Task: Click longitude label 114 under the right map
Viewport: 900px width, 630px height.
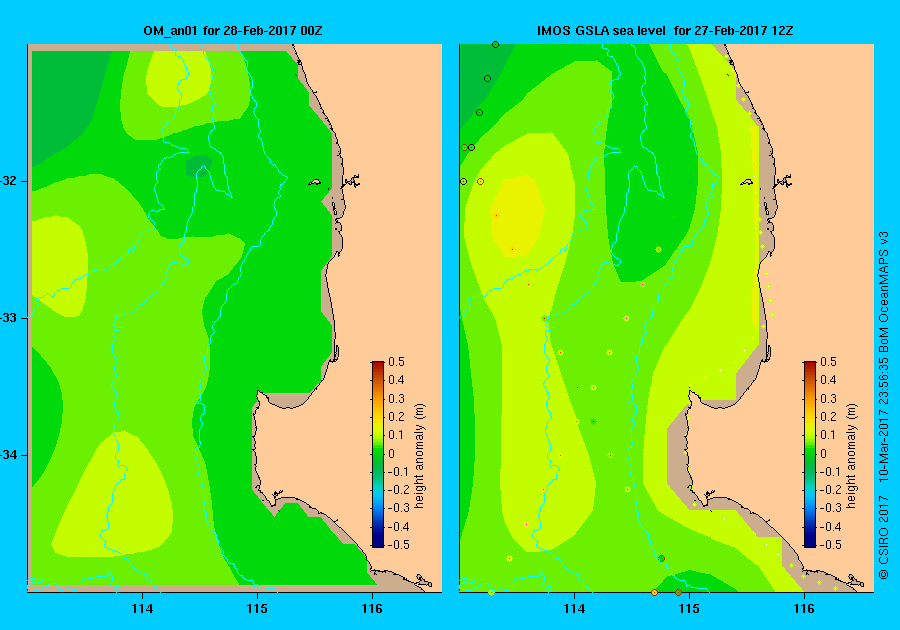Action: 575,609
